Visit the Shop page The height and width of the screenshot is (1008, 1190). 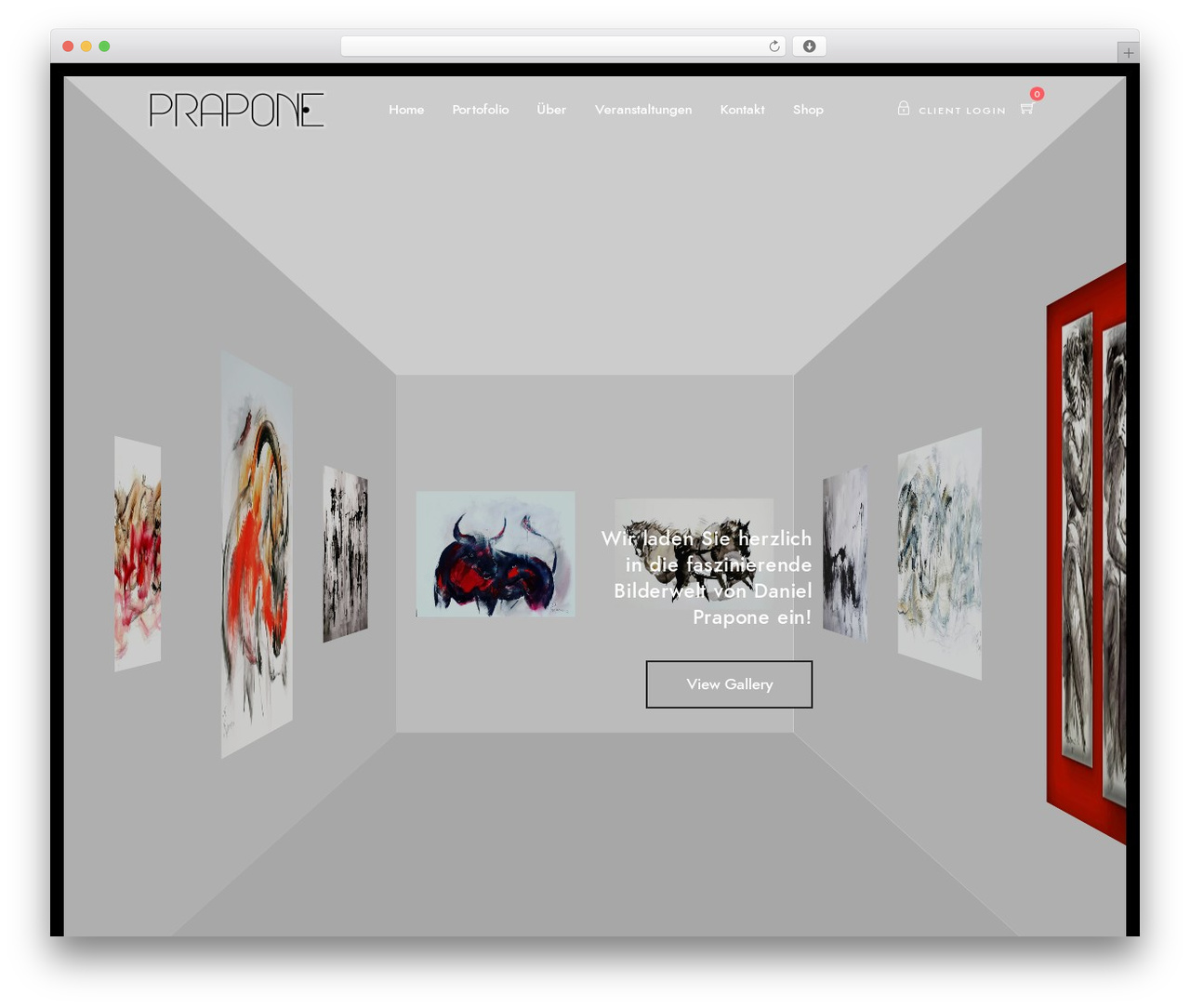click(x=808, y=110)
